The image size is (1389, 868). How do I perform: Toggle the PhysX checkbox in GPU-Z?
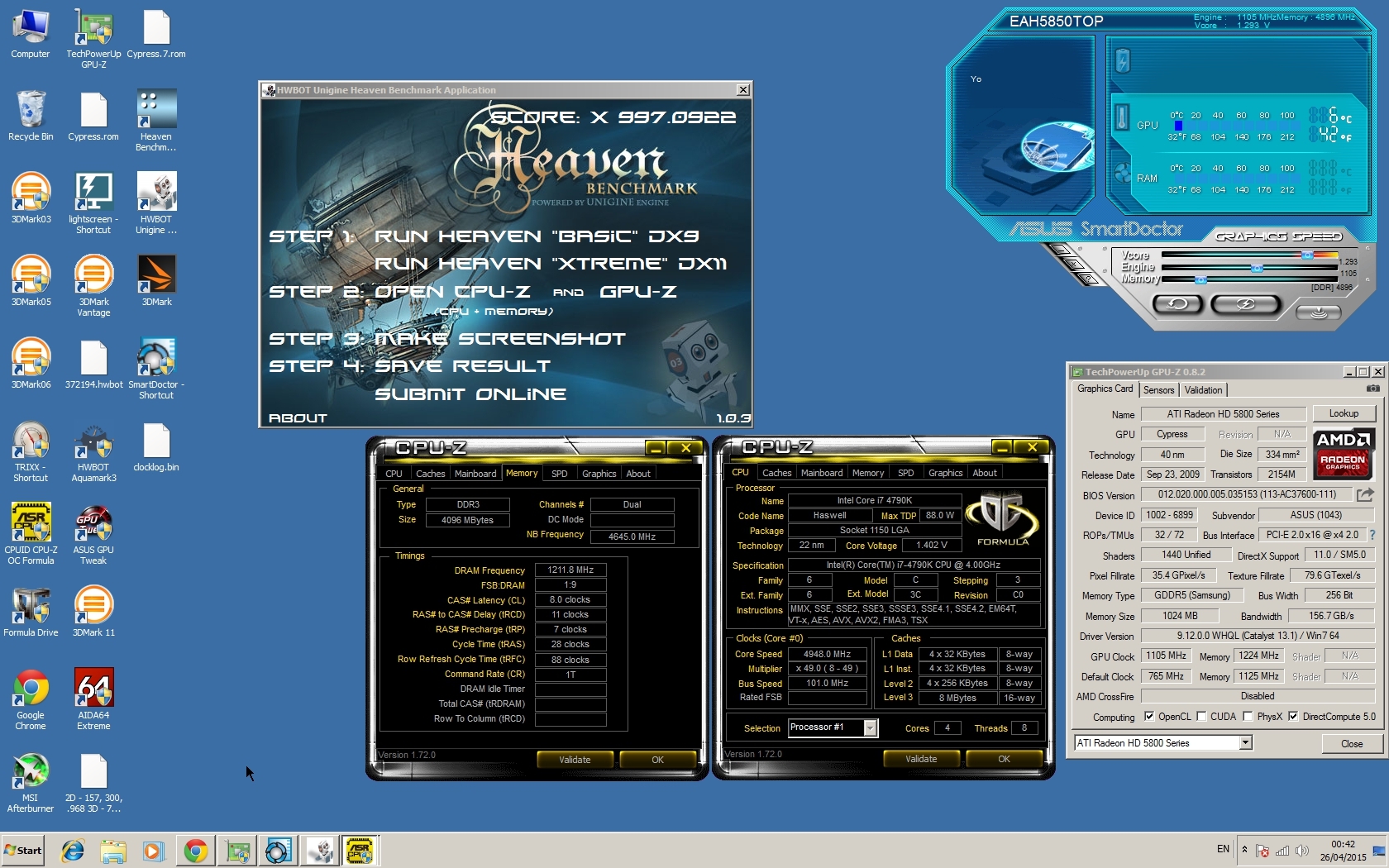tap(1248, 716)
